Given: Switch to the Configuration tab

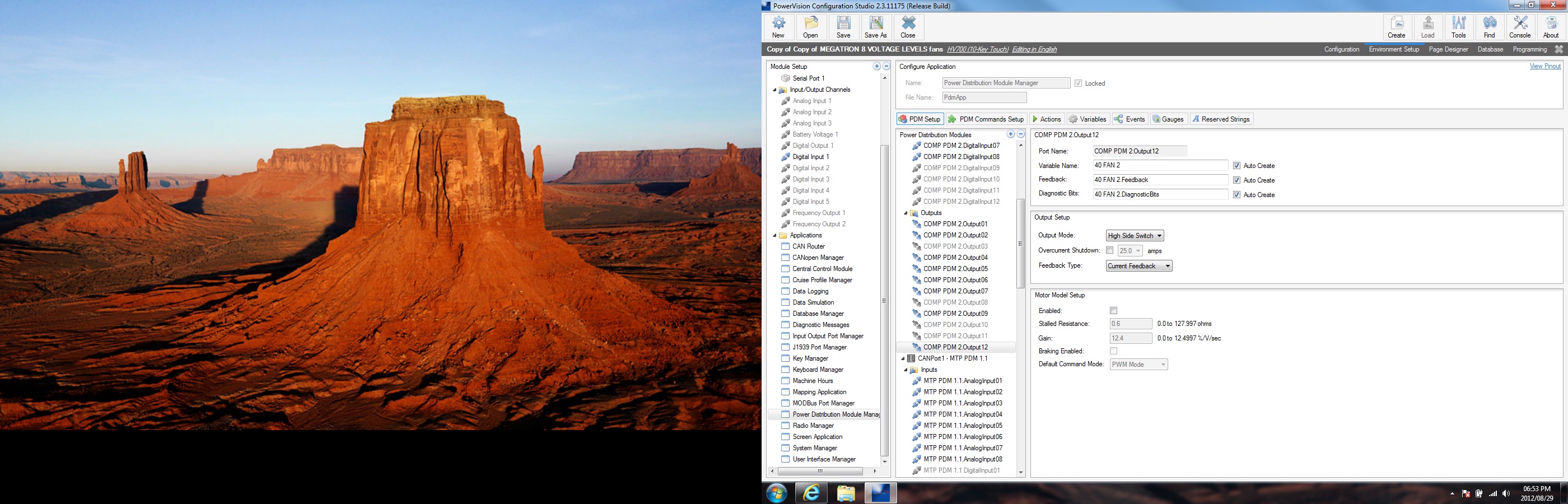Looking at the screenshot, I should click(x=1342, y=49).
